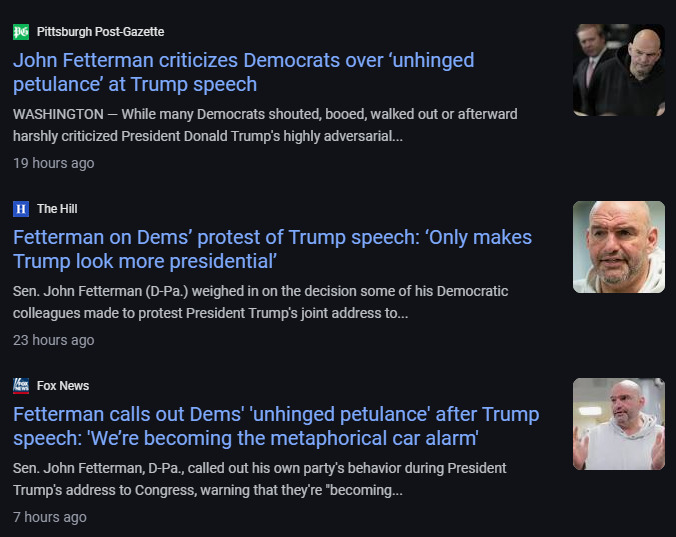Click snippet starting 'While many Democrats shouted'
The height and width of the screenshot is (537, 676).
(265, 125)
